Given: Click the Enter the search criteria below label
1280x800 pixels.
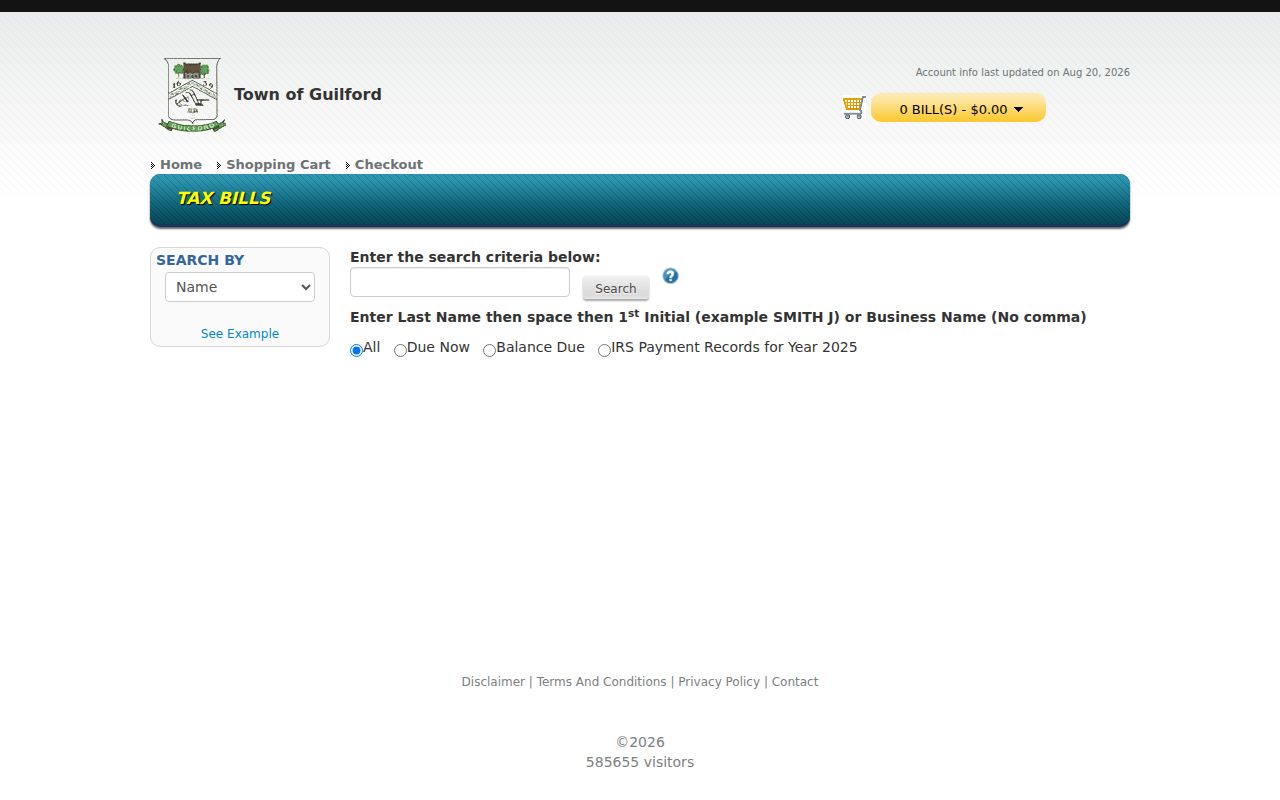Looking at the screenshot, I should pyautogui.click(x=475, y=257).
